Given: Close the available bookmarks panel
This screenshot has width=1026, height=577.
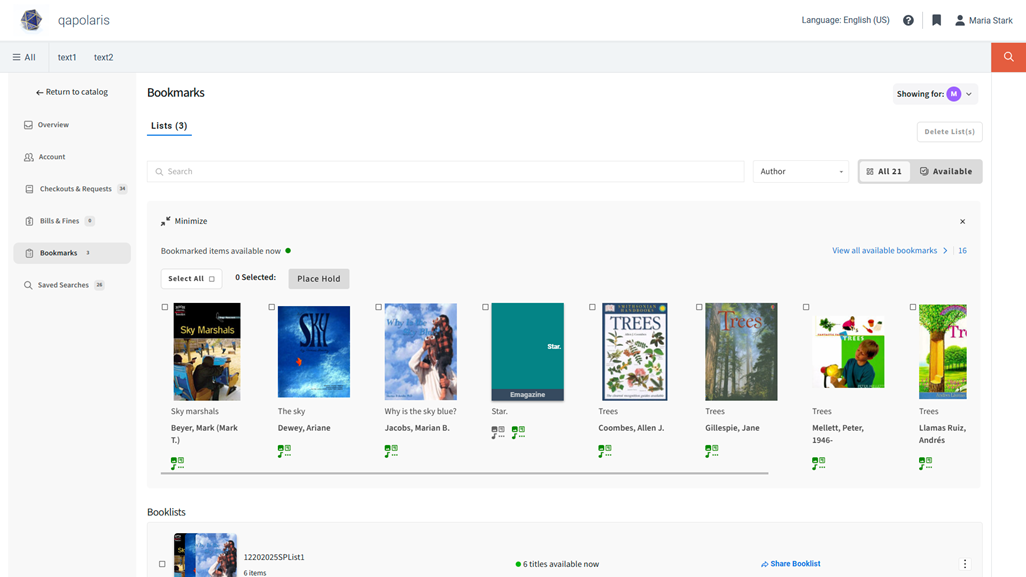Looking at the screenshot, I should [963, 221].
